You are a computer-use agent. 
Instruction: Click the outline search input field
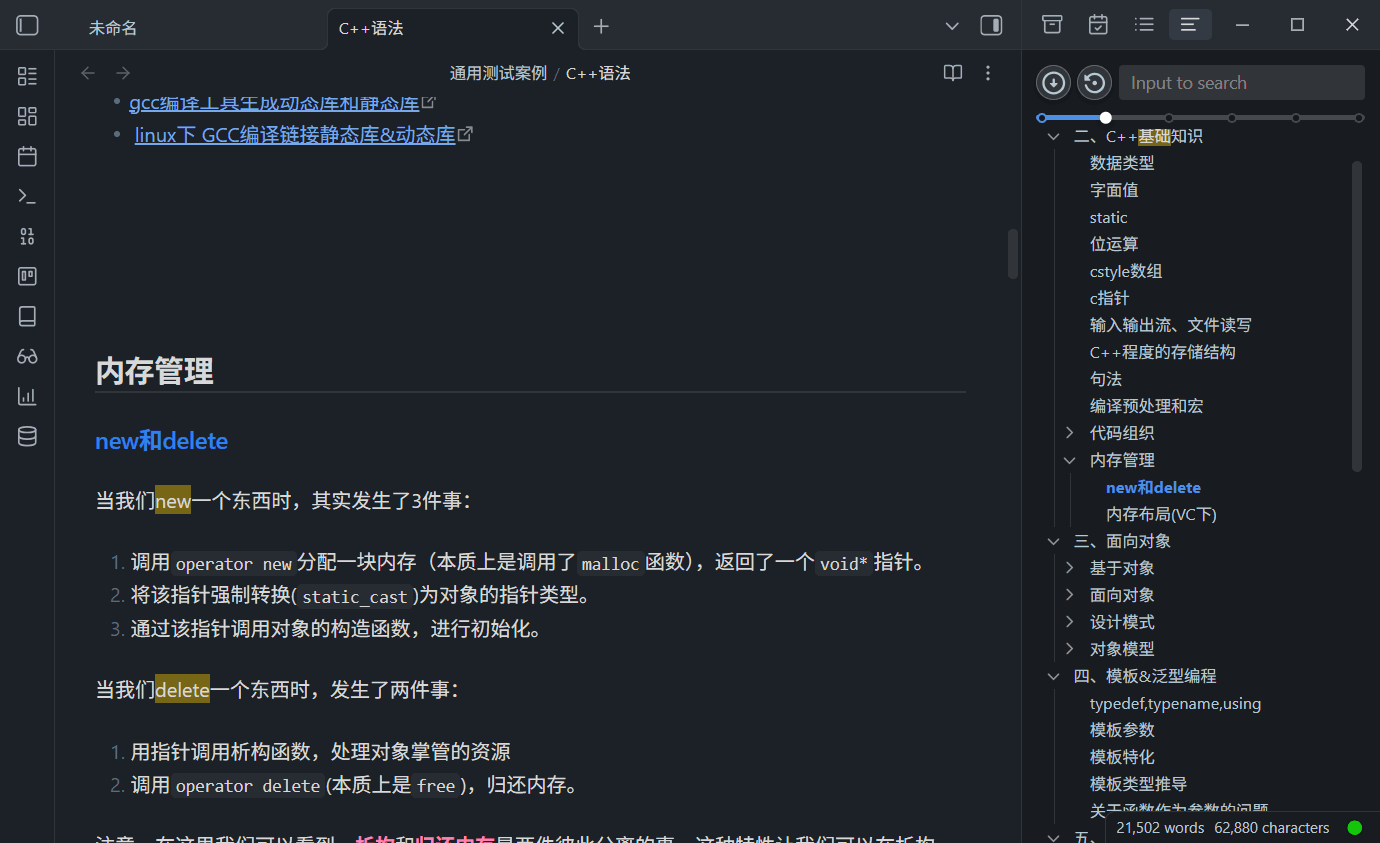click(1240, 83)
